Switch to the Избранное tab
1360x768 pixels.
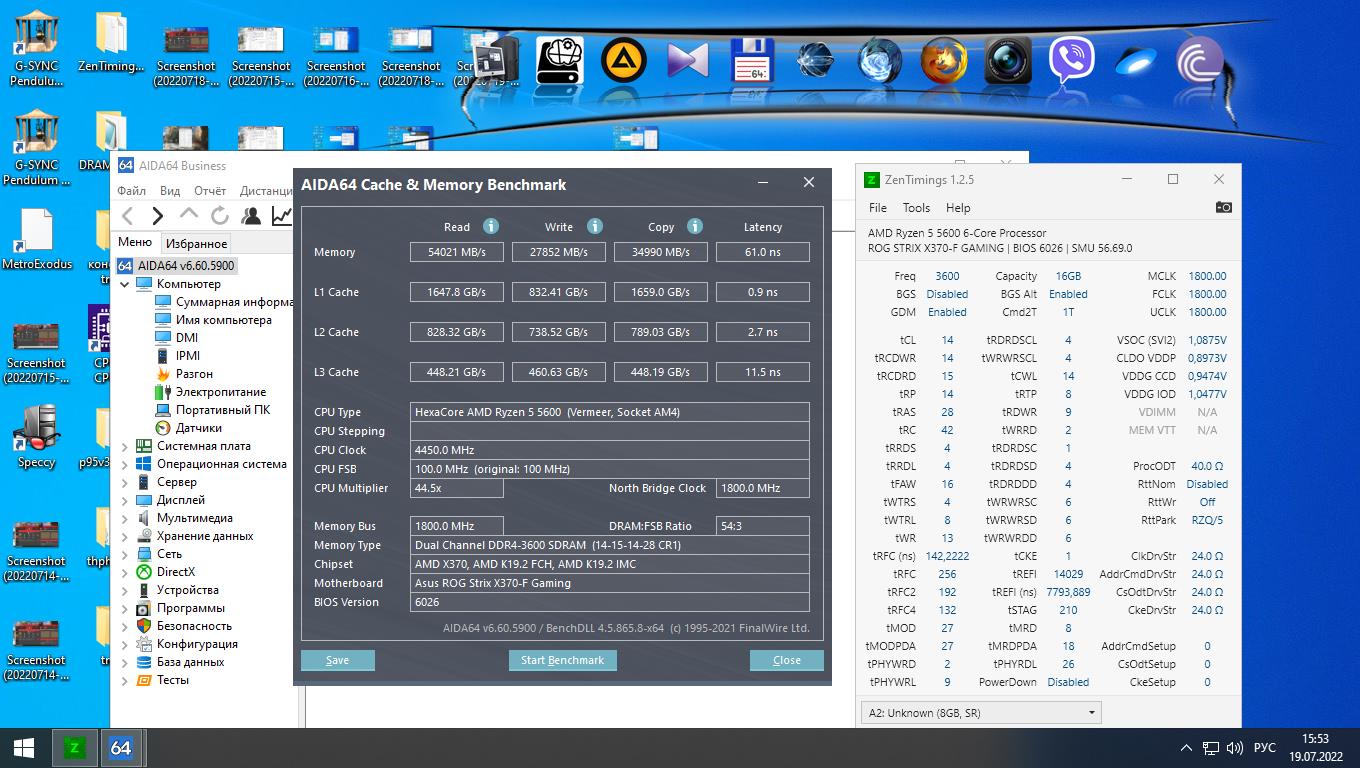(x=196, y=243)
